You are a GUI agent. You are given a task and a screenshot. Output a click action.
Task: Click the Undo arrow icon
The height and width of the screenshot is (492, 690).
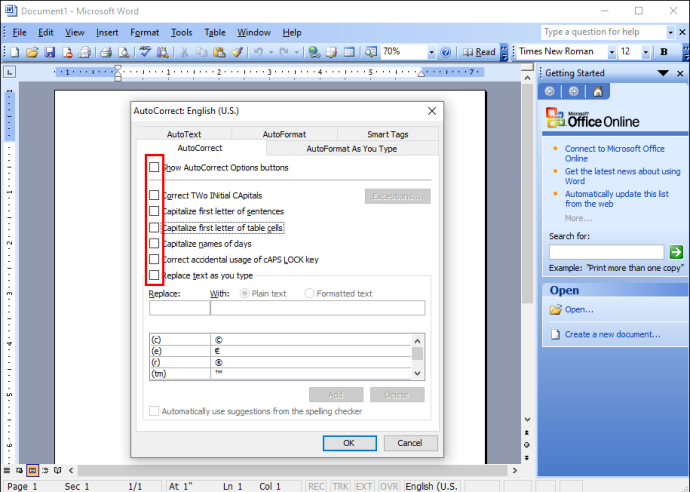pyautogui.click(x=258, y=52)
